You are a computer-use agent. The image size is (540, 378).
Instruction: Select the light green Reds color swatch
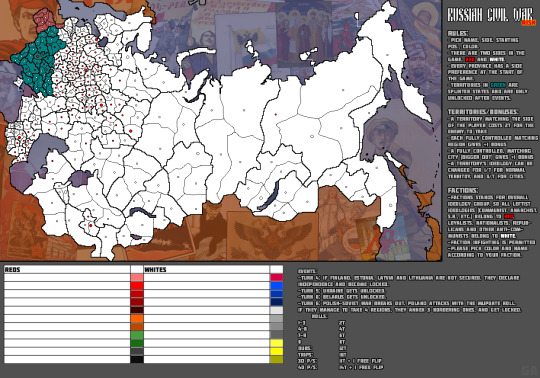(137, 335)
